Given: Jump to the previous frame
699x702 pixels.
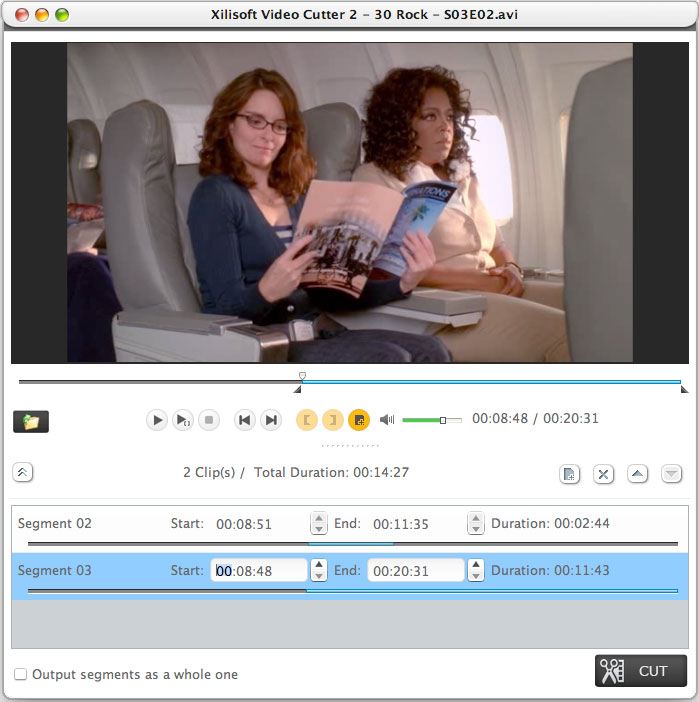Looking at the screenshot, I should [x=244, y=420].
